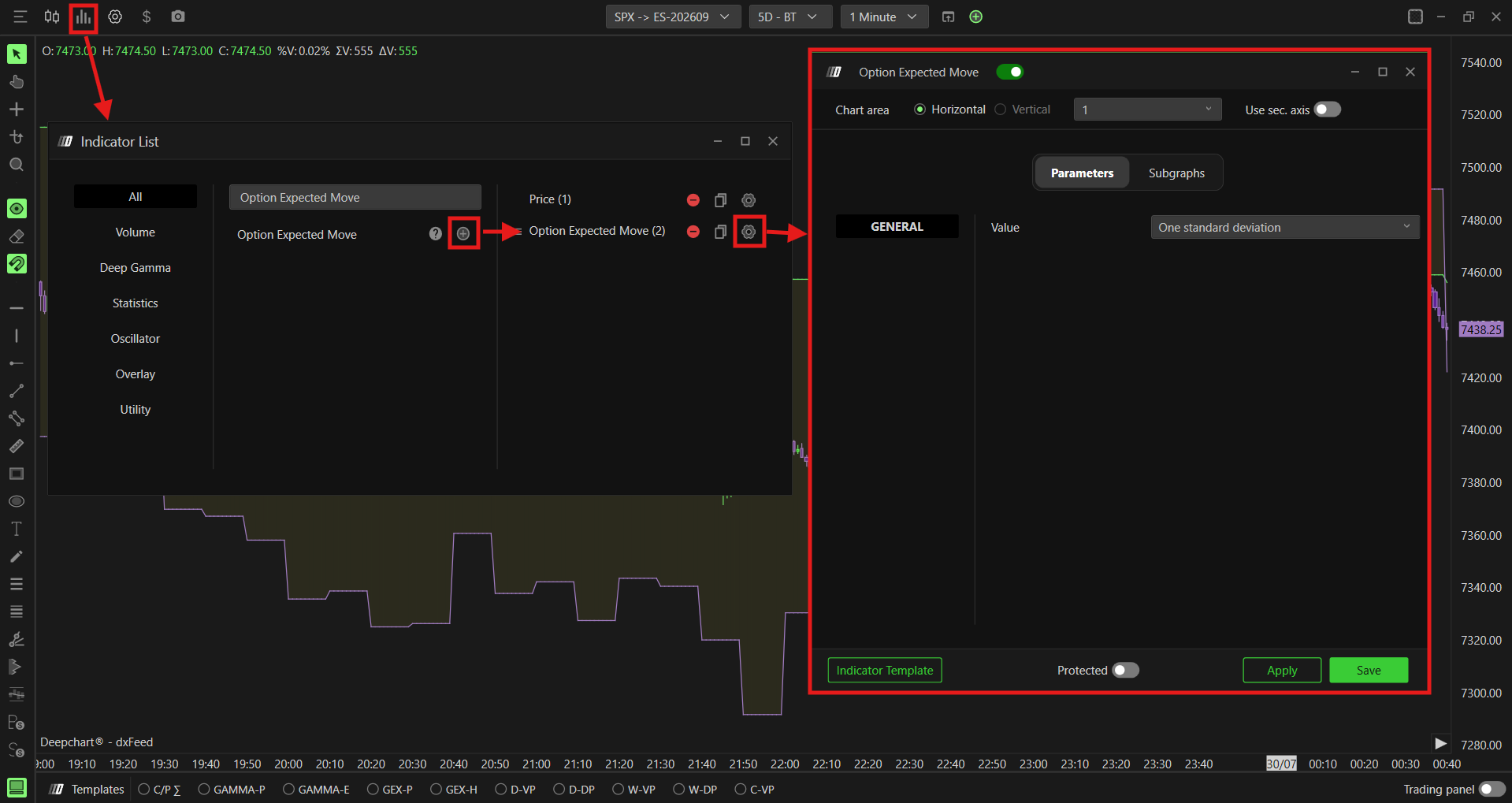The image size is (1512, 803).
Task: Select the Utility indicator category
Action: tap(136, 409)
